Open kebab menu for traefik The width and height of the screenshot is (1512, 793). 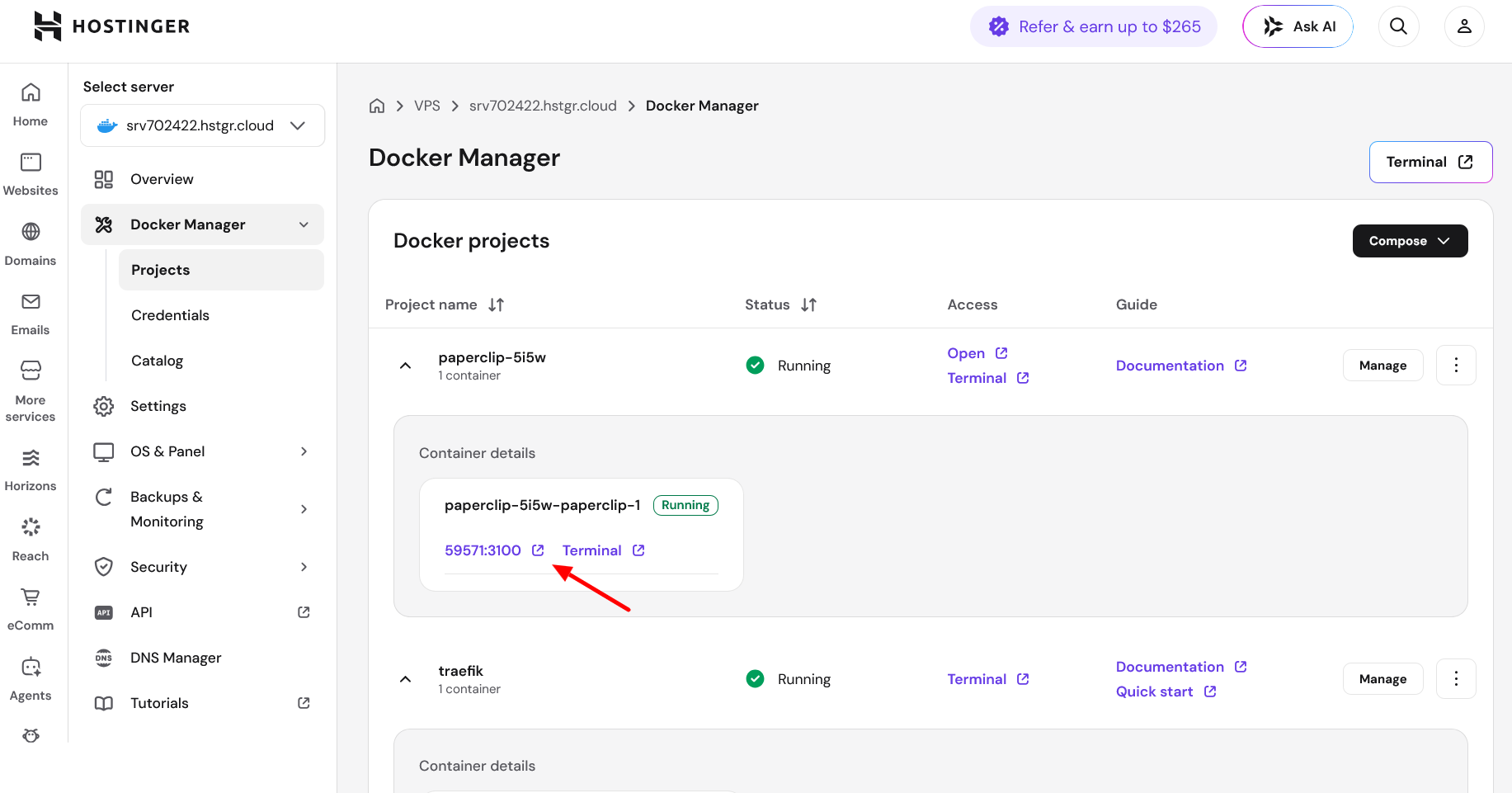point(1456,678)
